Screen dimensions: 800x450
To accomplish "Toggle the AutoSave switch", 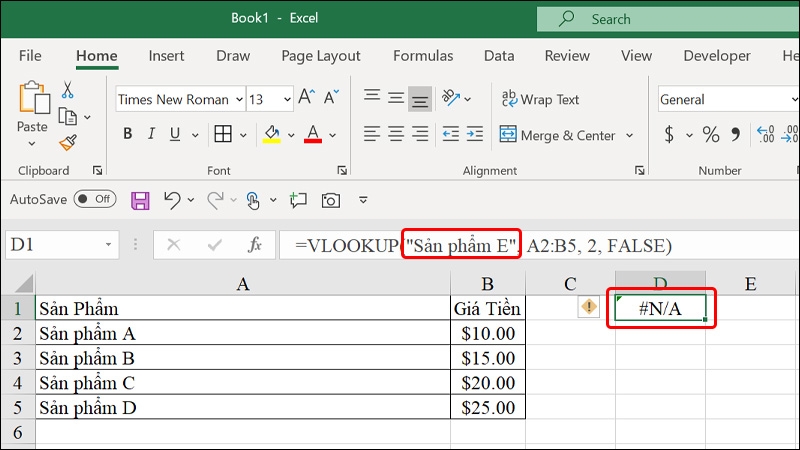I will [x=95, y=200].
